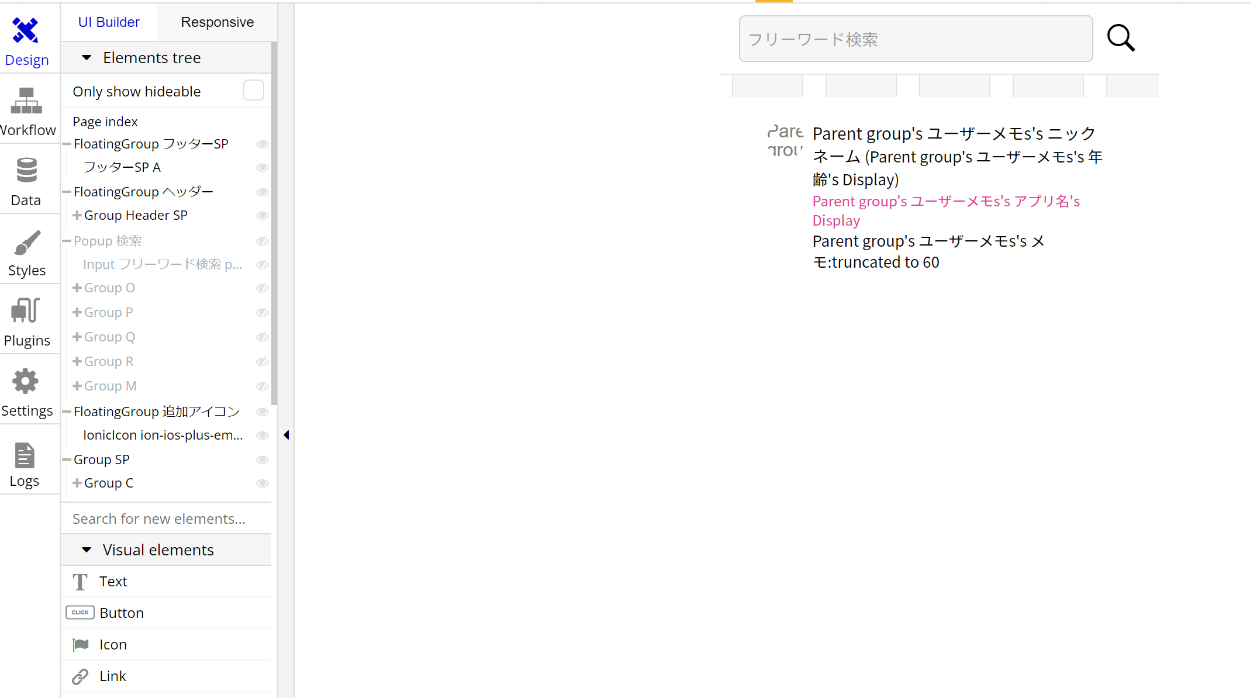Open the Workflow section icon
The image size is (1250, 698).
(26, 101)
